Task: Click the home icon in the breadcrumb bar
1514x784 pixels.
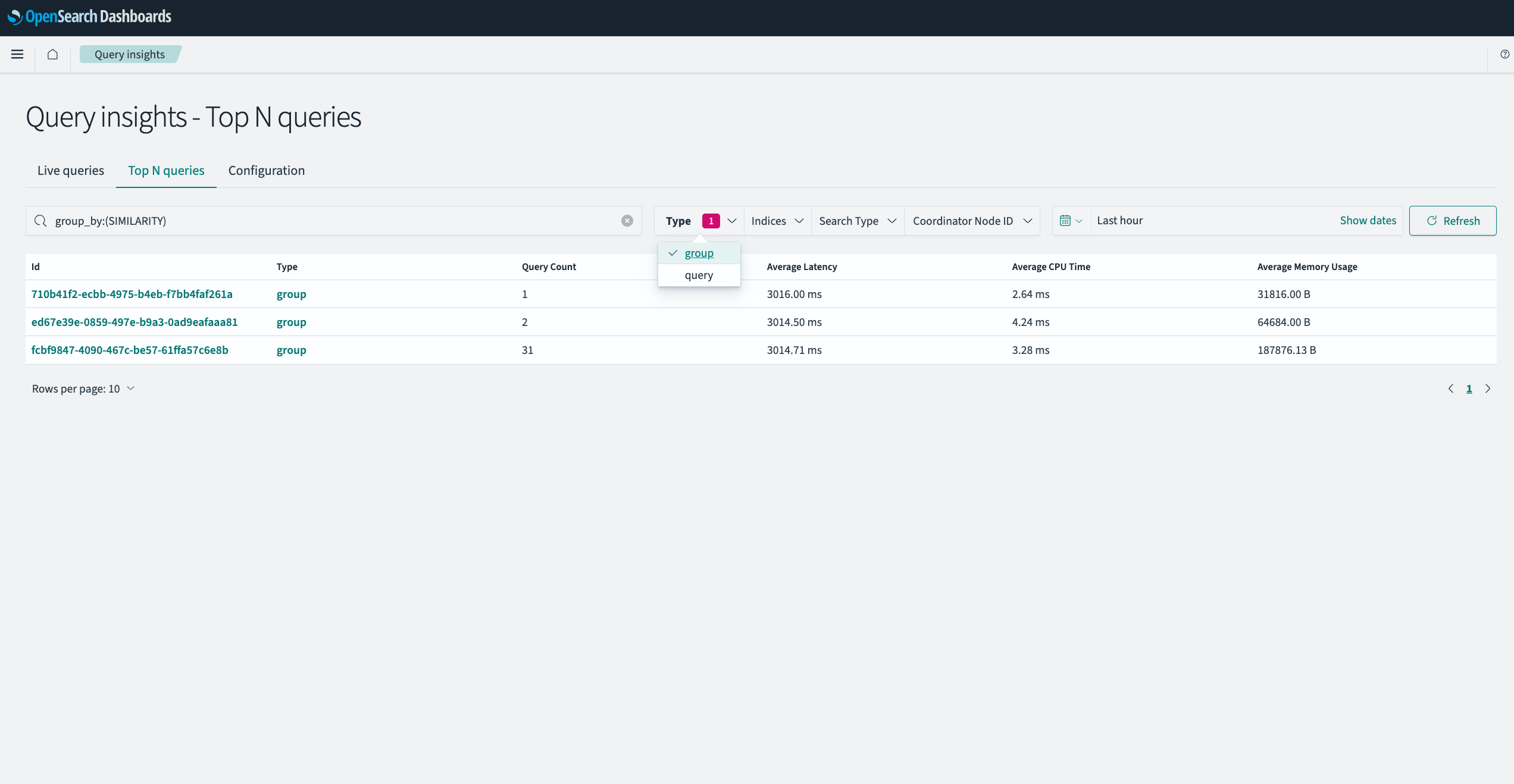Action: (52, 54)
